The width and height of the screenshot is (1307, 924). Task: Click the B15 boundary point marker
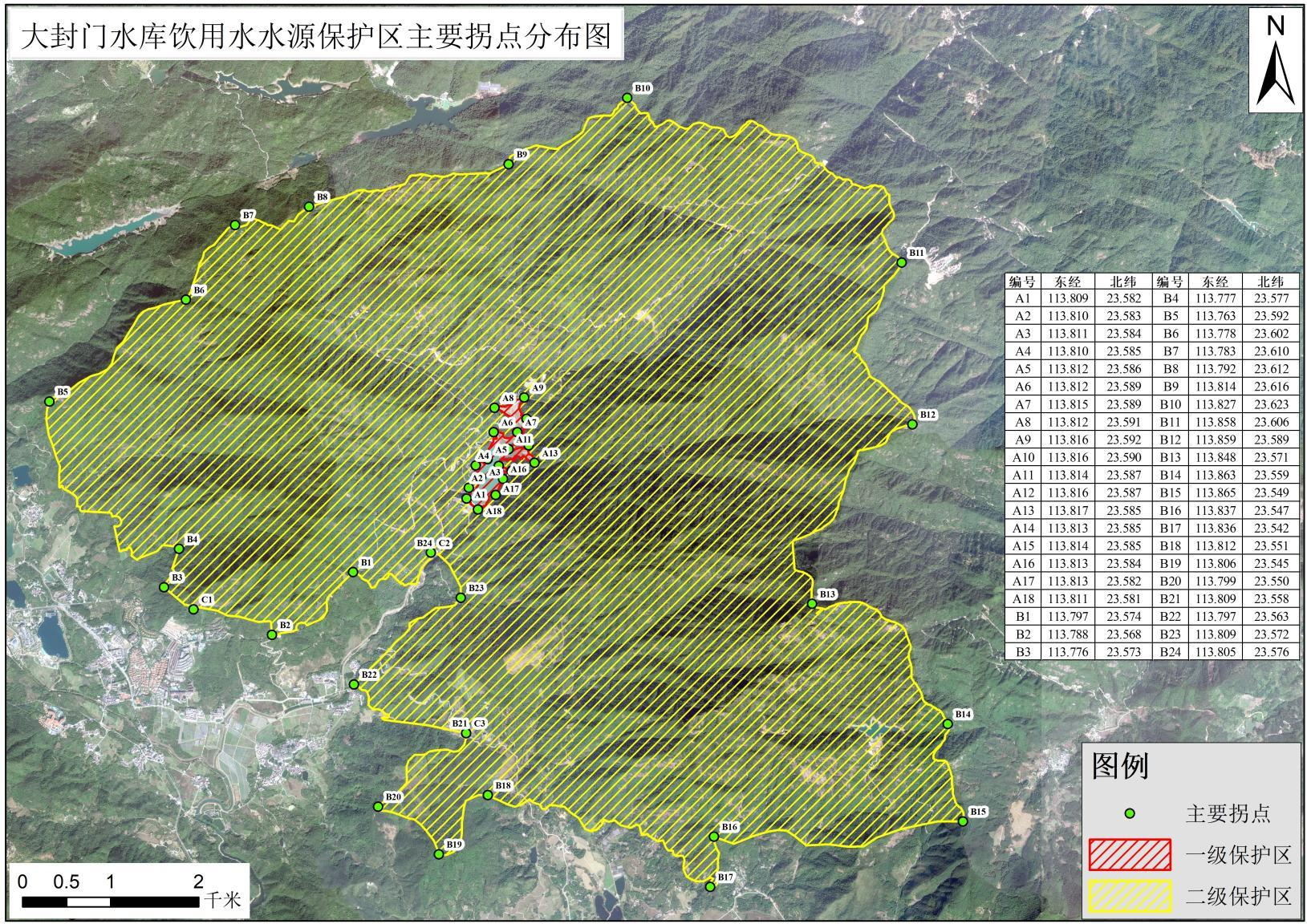[963, 821]
